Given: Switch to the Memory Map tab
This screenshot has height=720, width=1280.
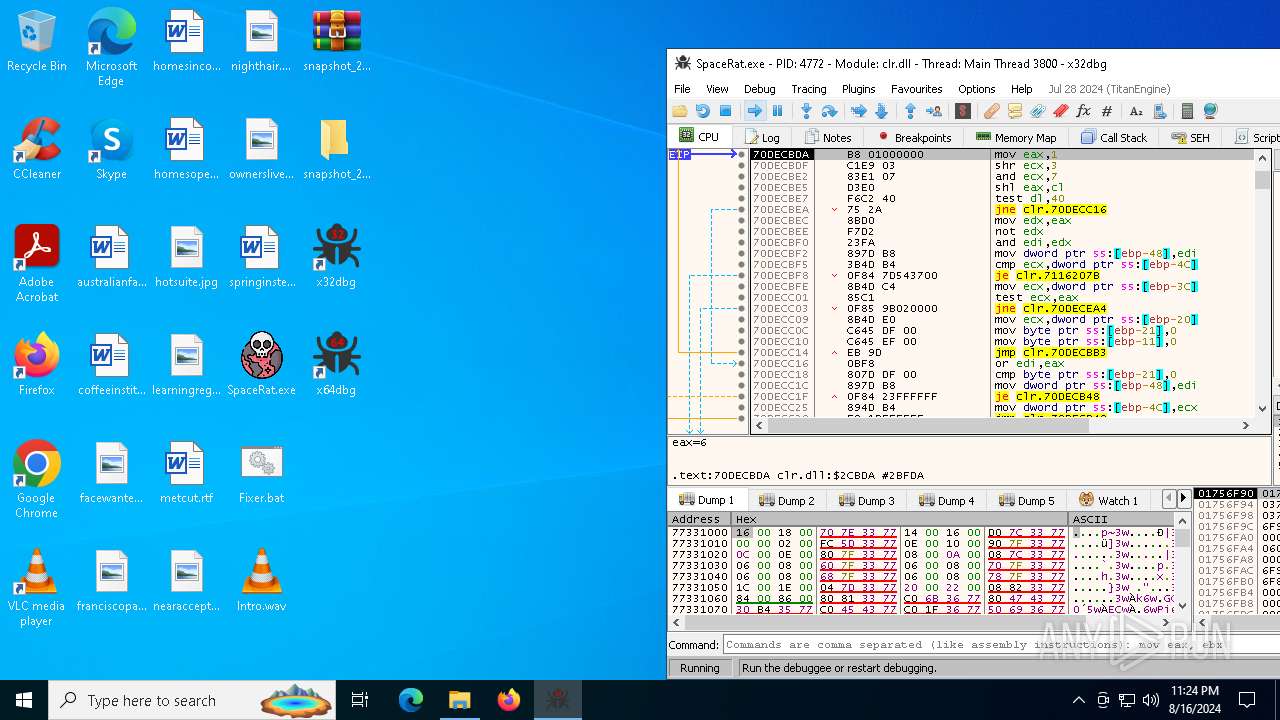Looking at the screenshot, I should click(1016, 137).
